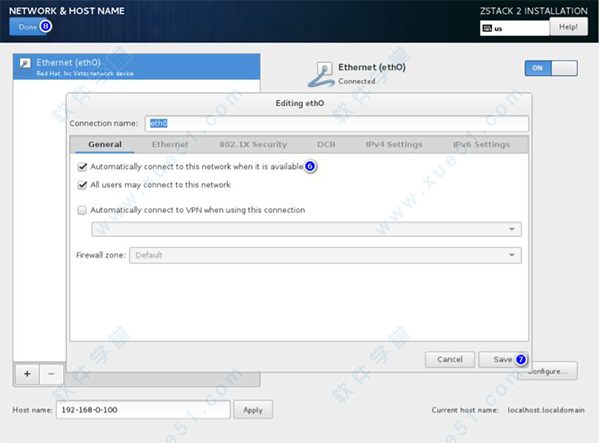Cancel the eth0 editing dialog
The image size is (600, 443).
(x=449, y=359)
